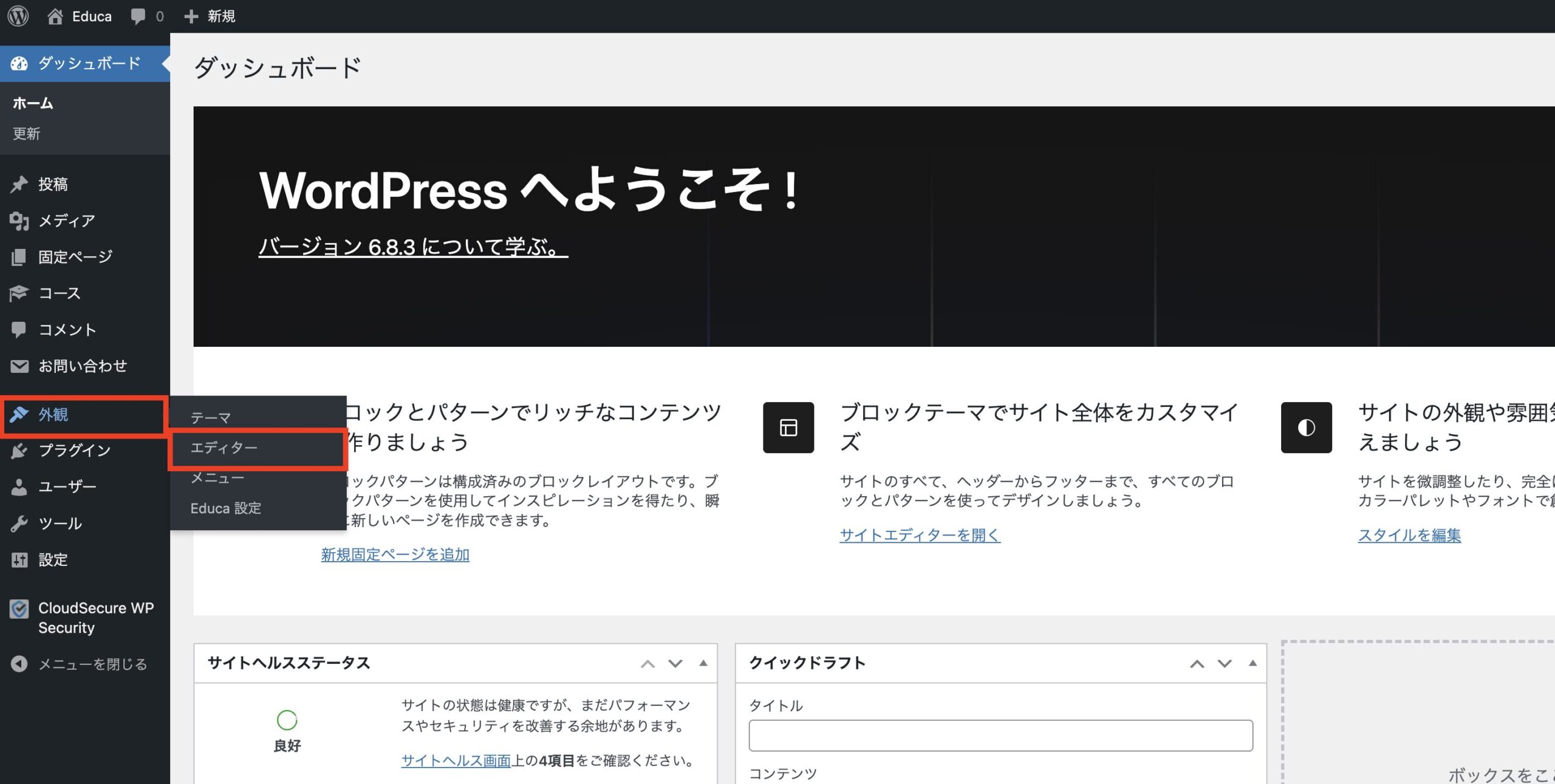This screenshot has height=784, width=1555.
Task: Select テーマ in the 外観 submenu
Action: 210,418
